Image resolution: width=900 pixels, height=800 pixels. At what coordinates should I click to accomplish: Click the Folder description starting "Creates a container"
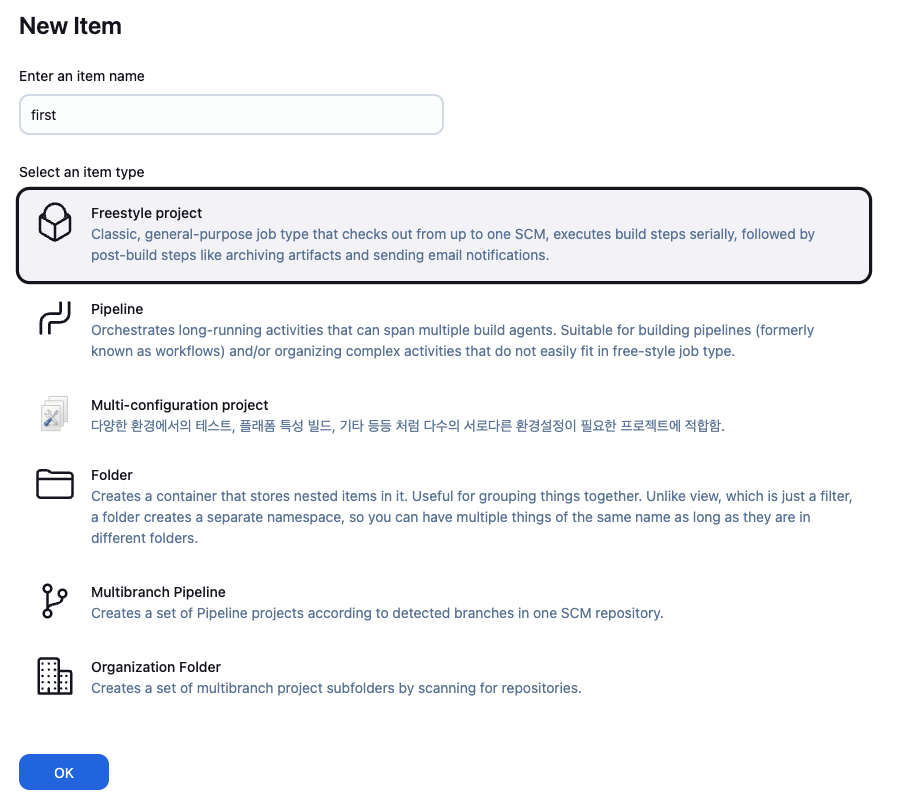tap(472, 517)
